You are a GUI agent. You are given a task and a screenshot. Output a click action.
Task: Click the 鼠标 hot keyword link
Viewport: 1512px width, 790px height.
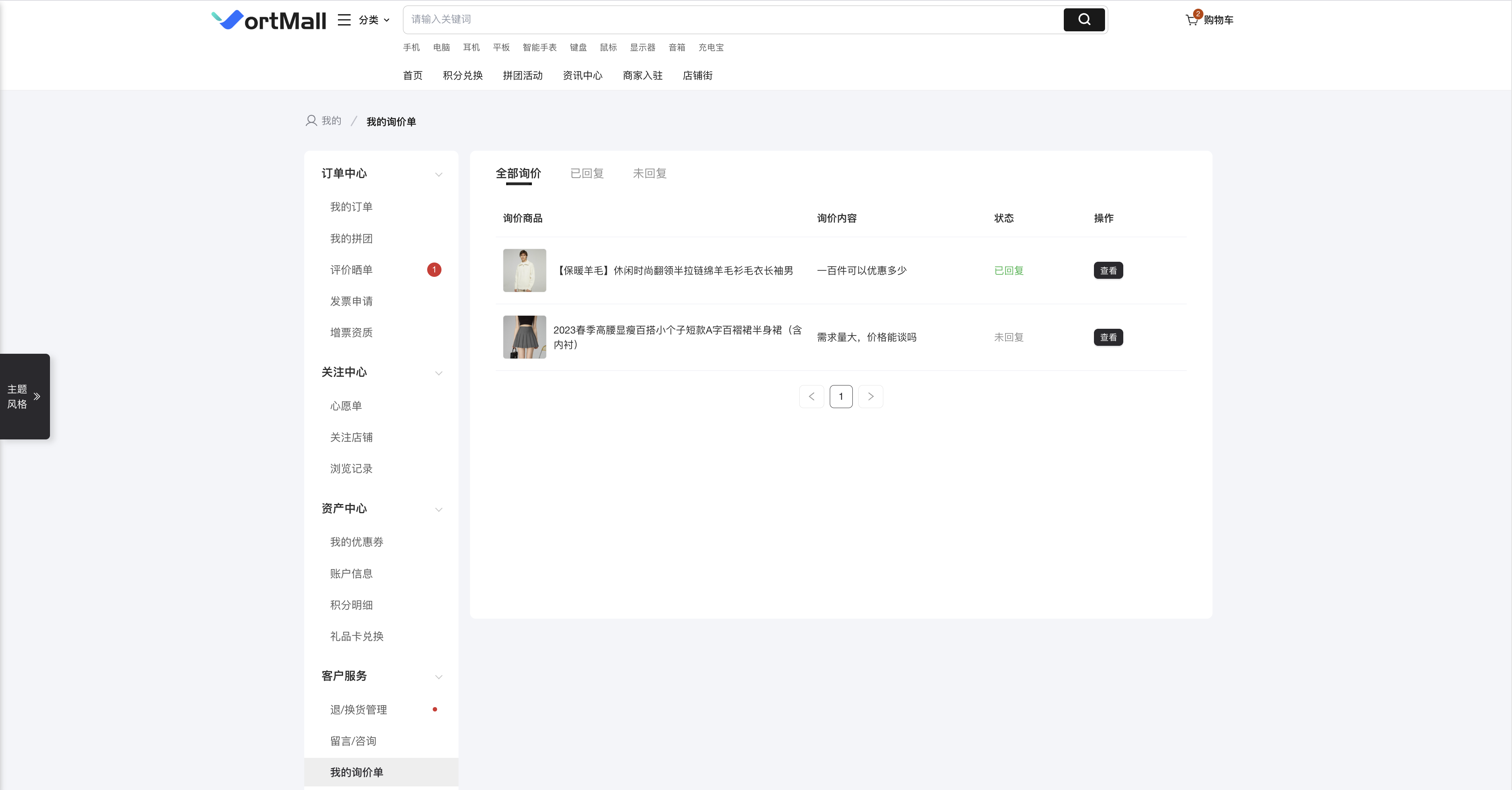[x=608, y=48]
